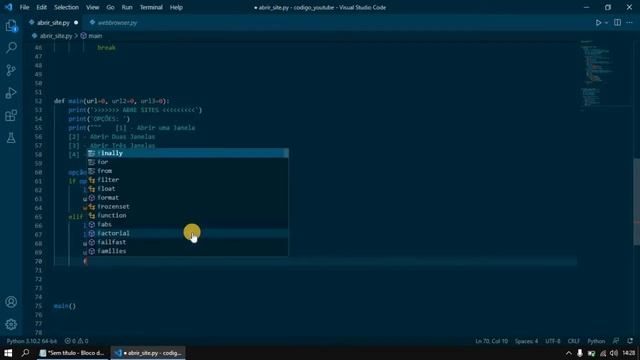Change indentation via Spaces: 4

point(526,341)
